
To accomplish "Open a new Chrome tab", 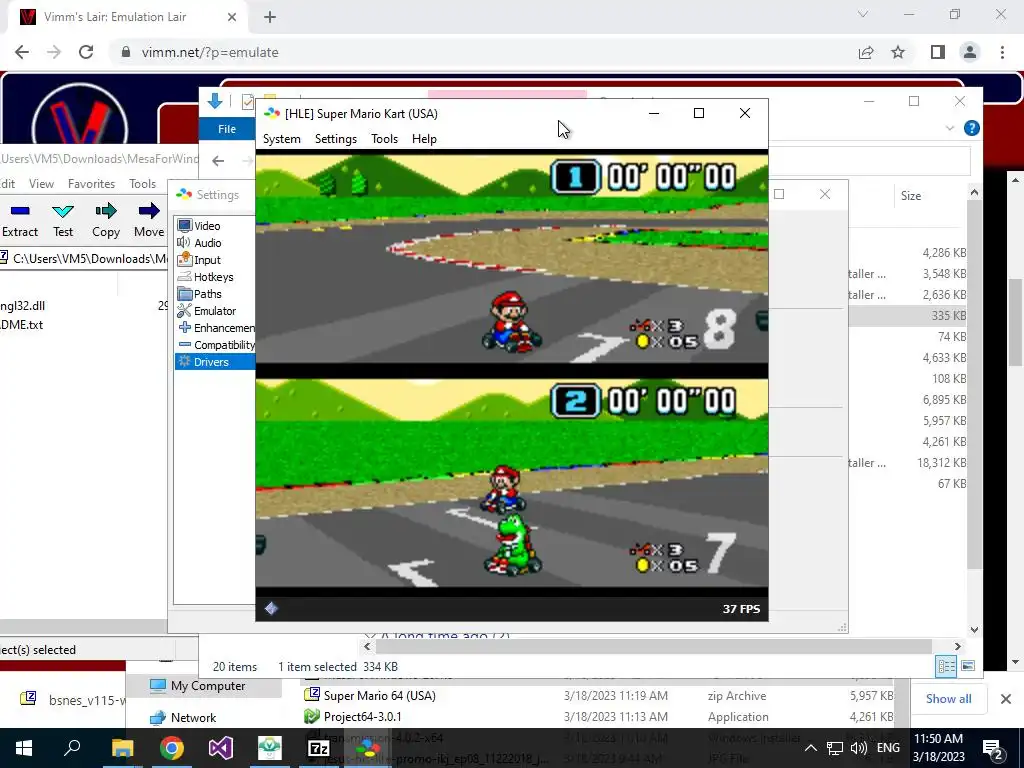I will point(270,17).
